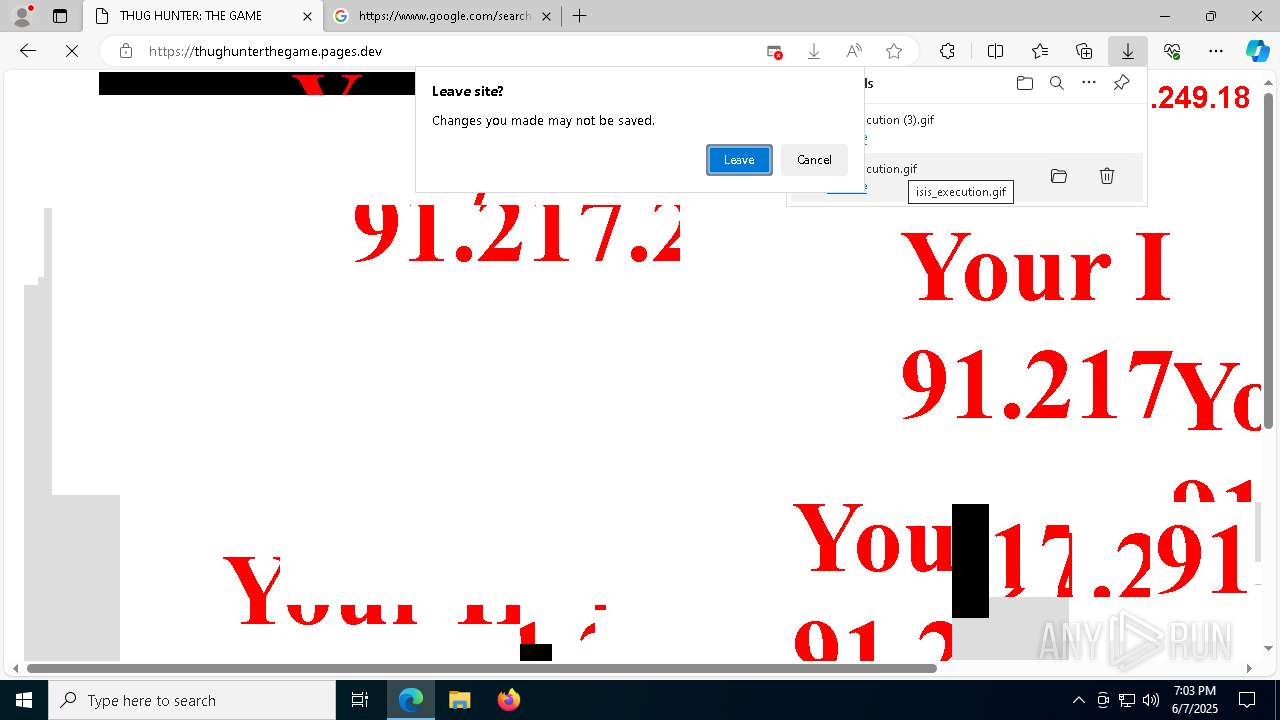Image resolution: width=1280 pixels, height=720 pixels.
Task: Open the Windows Start menu
Action: click(24, 700)
